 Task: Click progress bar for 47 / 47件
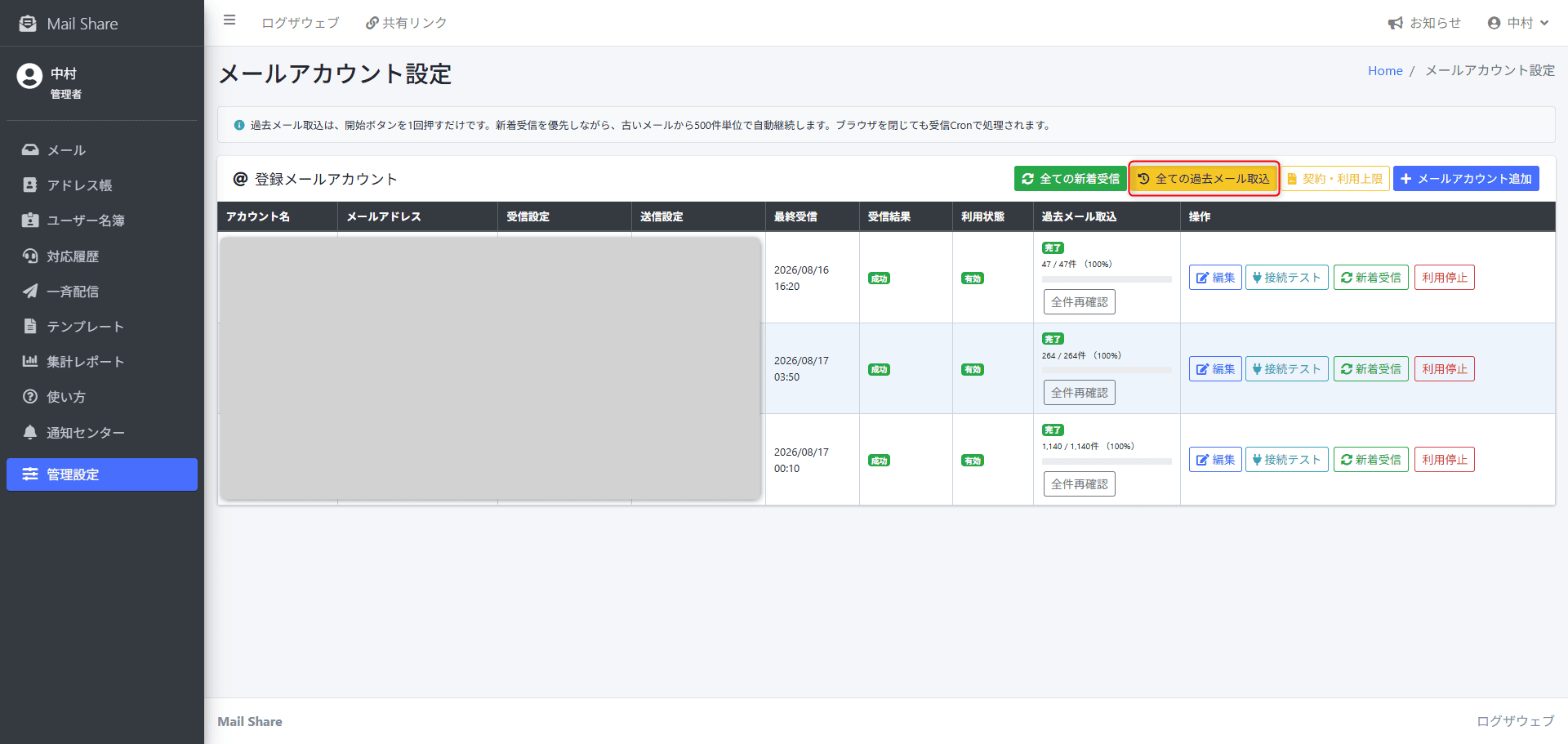tap(1107, 279)
